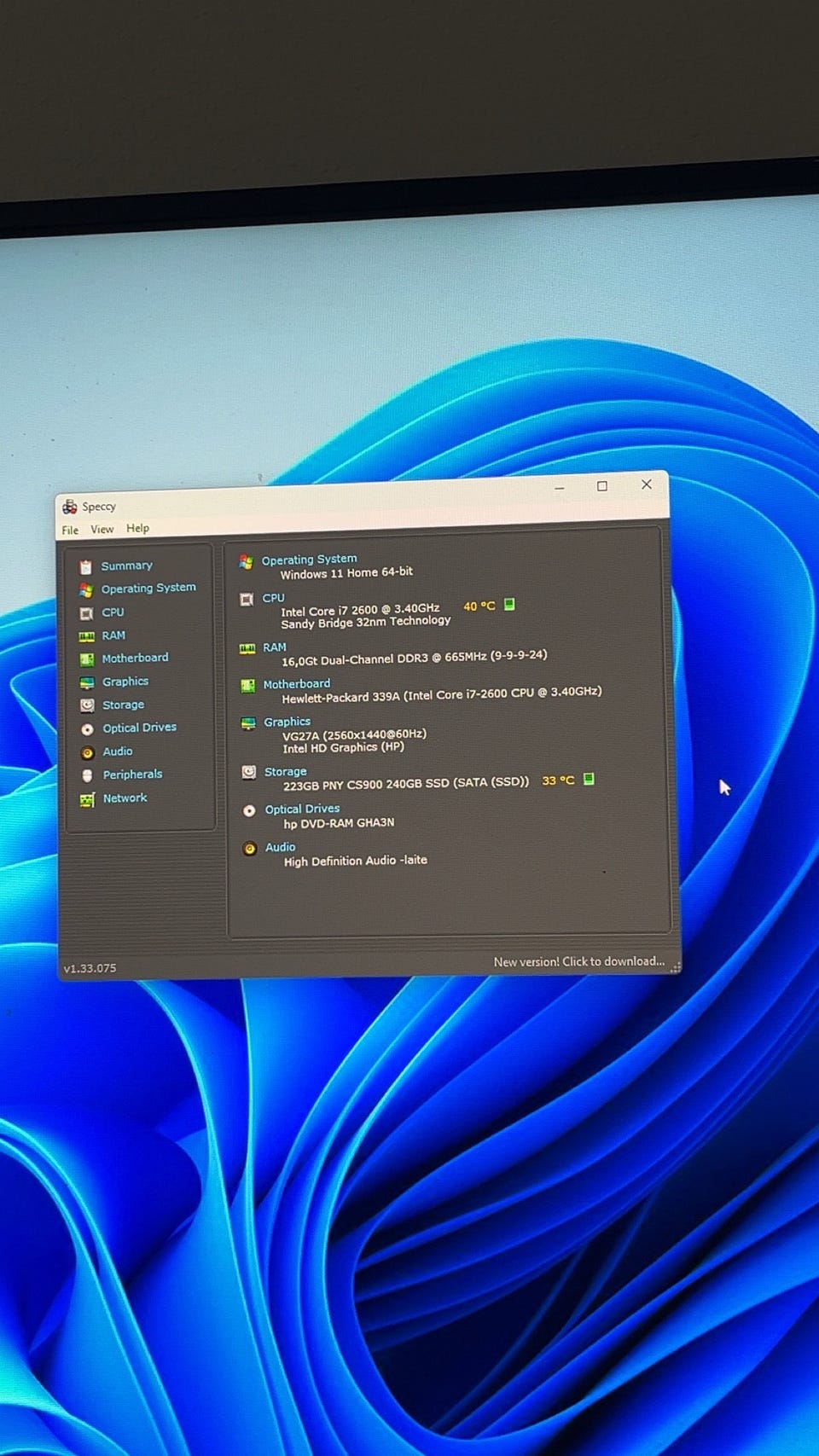Select the Network icon in the sidebar
Image resolution: width=819 pixels, height=1456 pixels.
click(x=87, y=799)
